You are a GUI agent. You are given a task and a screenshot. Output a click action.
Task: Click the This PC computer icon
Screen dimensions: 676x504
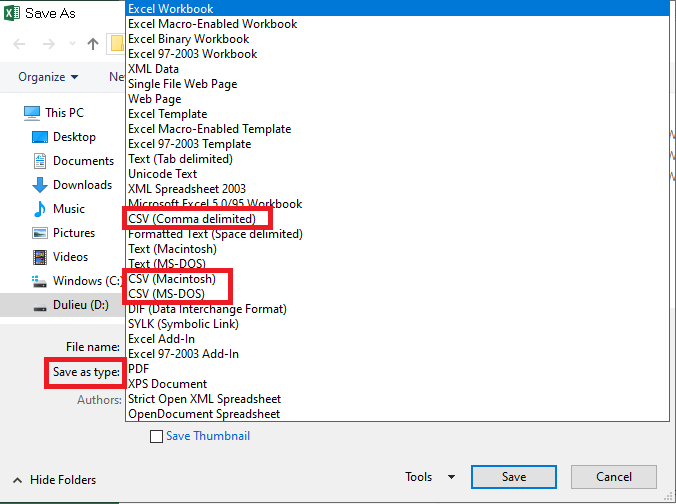click(x=32, y=113)
